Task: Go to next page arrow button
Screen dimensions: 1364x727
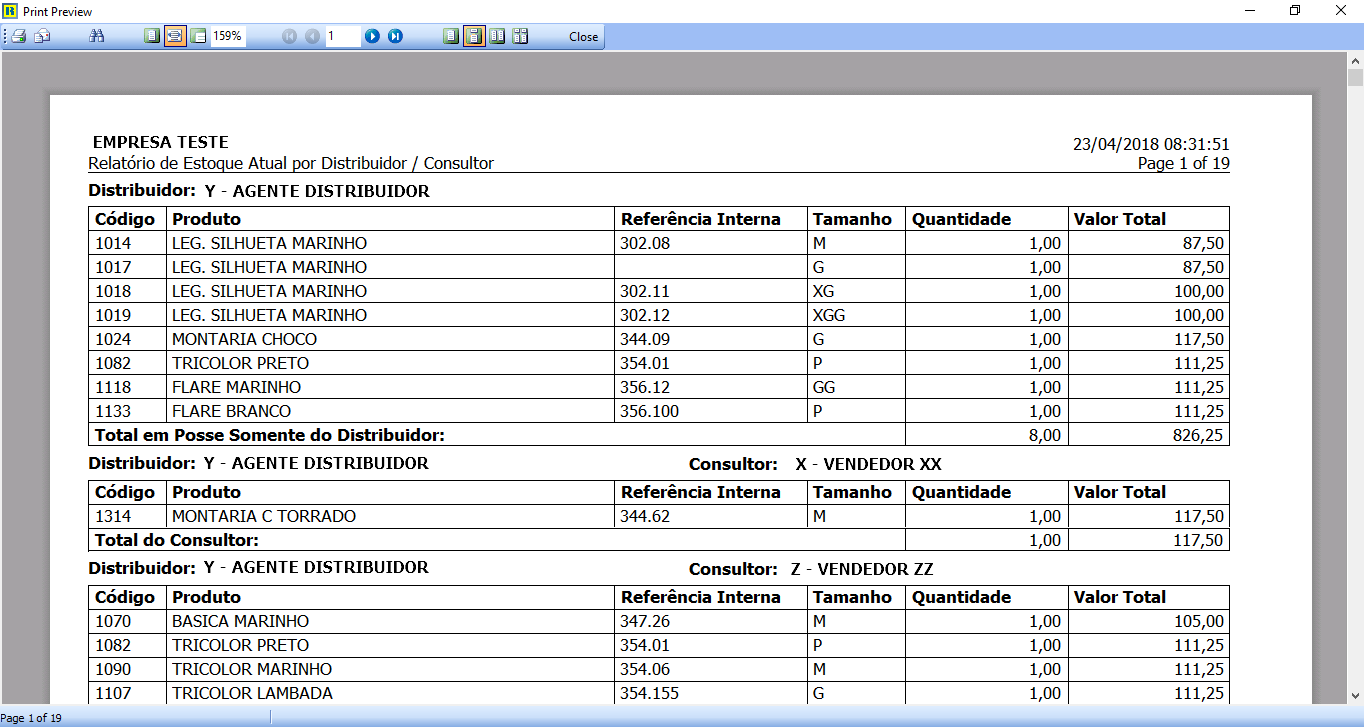Action: [x=372, y=36]
